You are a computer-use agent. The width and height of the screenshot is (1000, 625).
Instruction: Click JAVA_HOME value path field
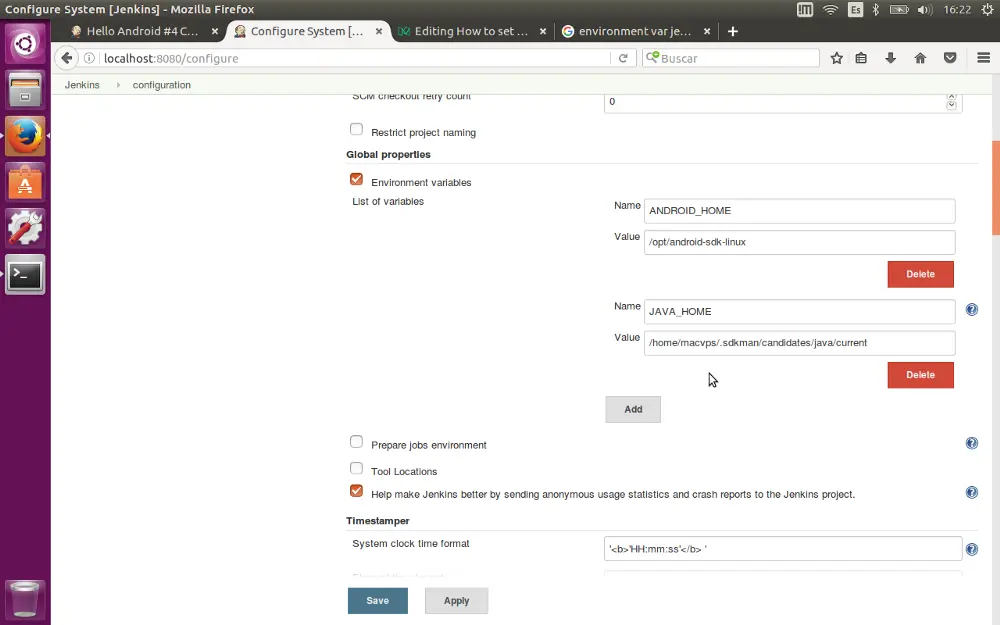click(x=799, y=343)
